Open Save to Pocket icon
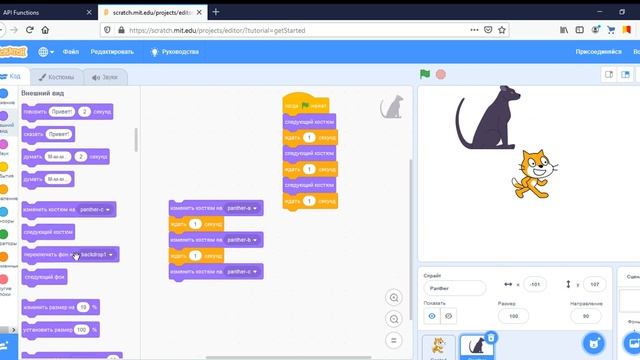The width and height of the screenshot is (640, 360). click(x=488, y=30)
